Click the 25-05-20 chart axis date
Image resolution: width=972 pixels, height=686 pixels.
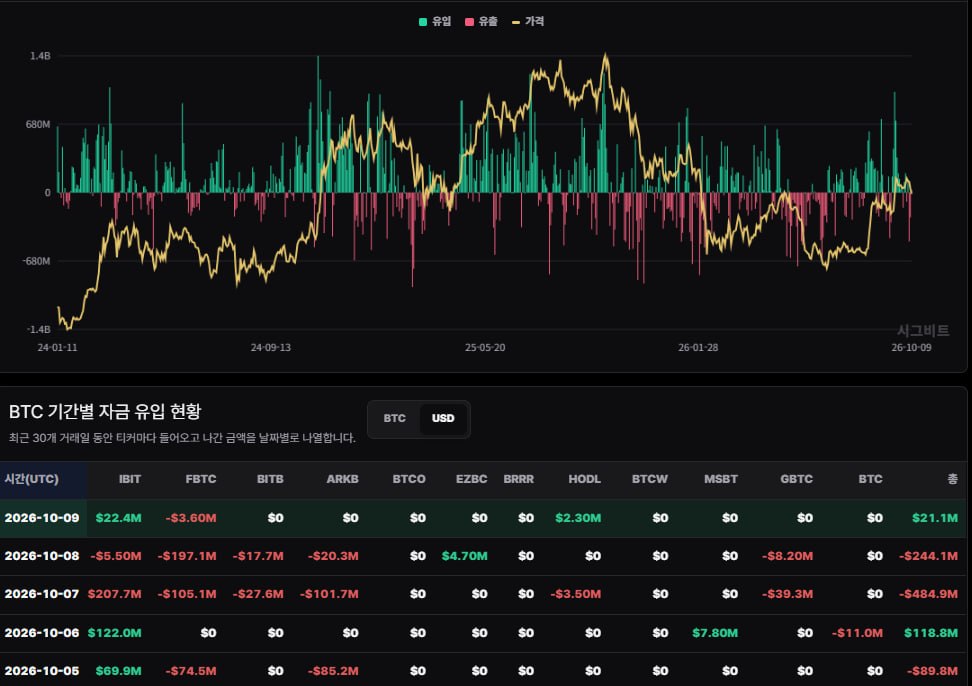[485, 348]
